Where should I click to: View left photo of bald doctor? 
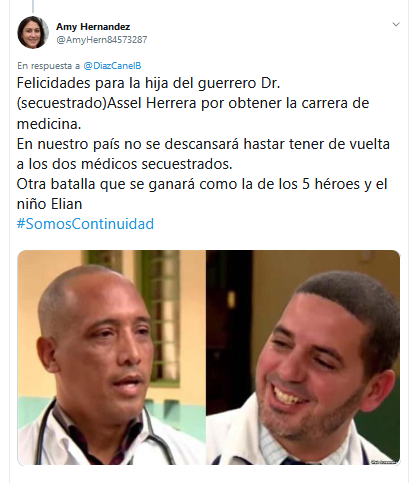click(x=111, y=357)
